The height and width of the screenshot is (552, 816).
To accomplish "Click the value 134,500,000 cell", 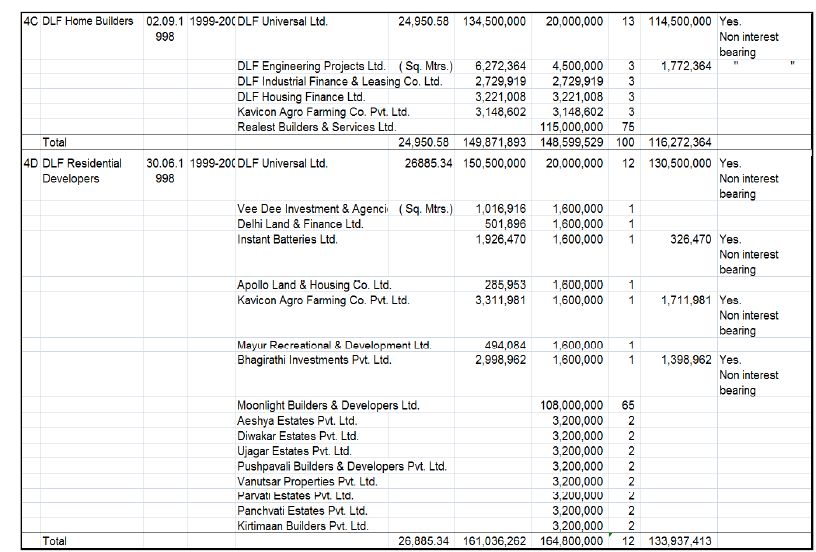I will (498, 21).
